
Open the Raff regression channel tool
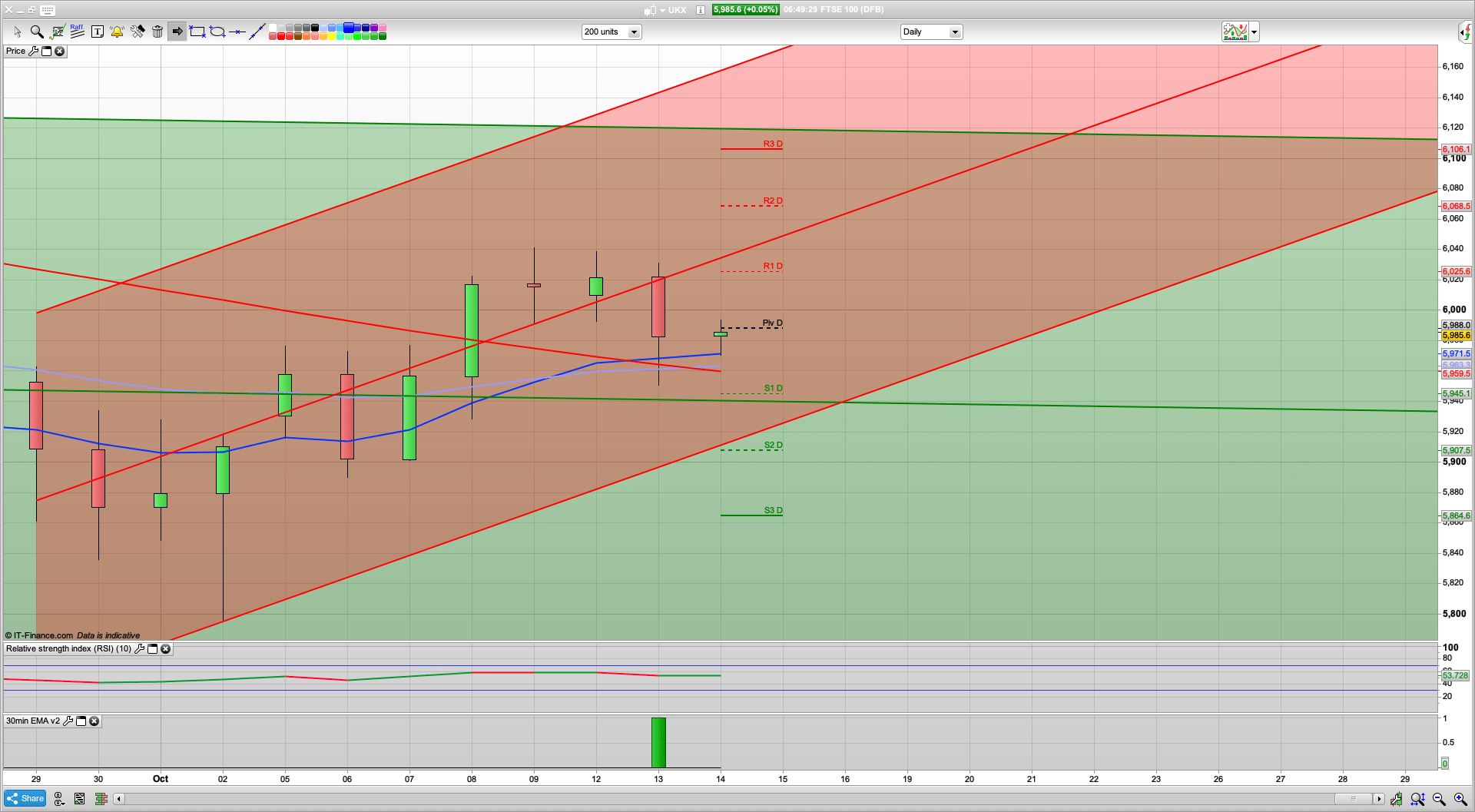77,31
